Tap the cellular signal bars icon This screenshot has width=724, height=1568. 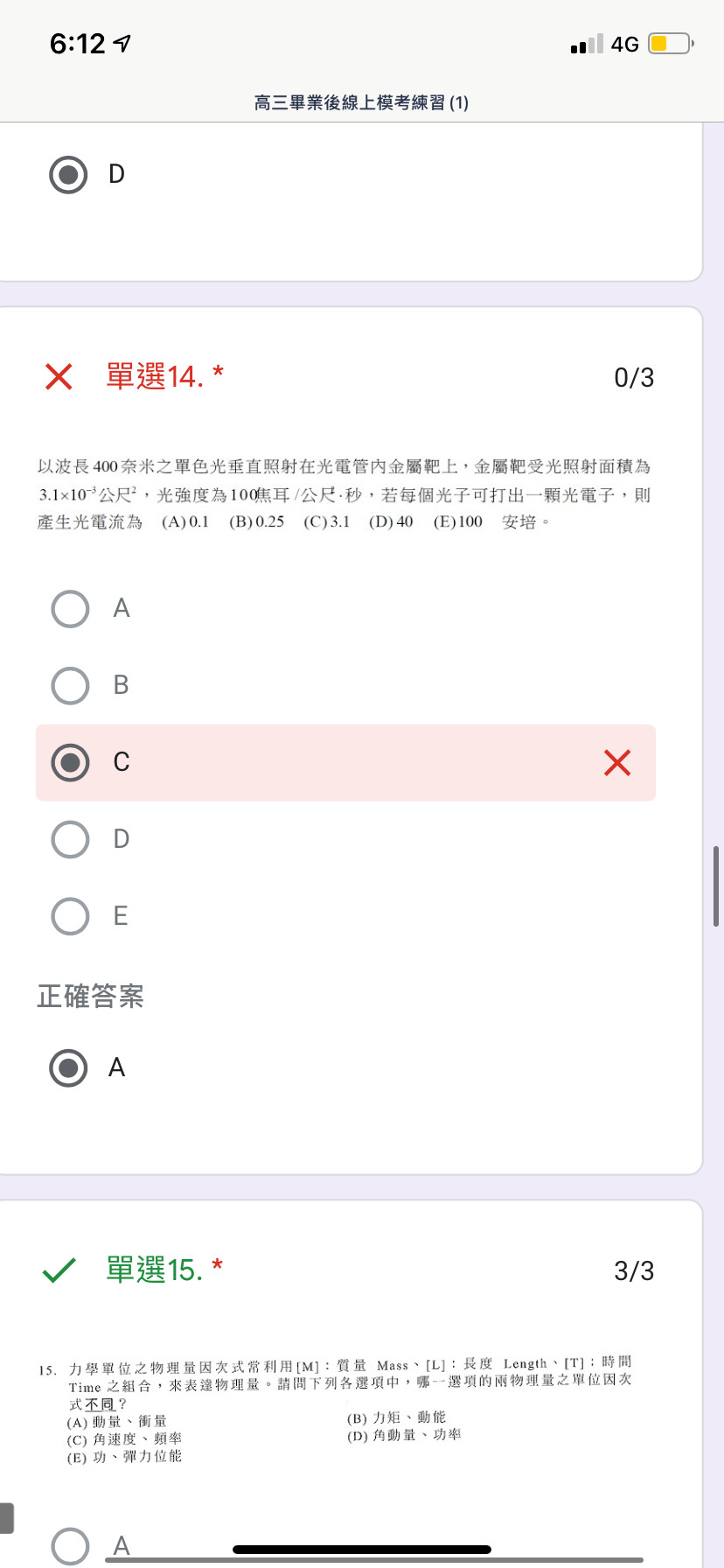(587, 44)
